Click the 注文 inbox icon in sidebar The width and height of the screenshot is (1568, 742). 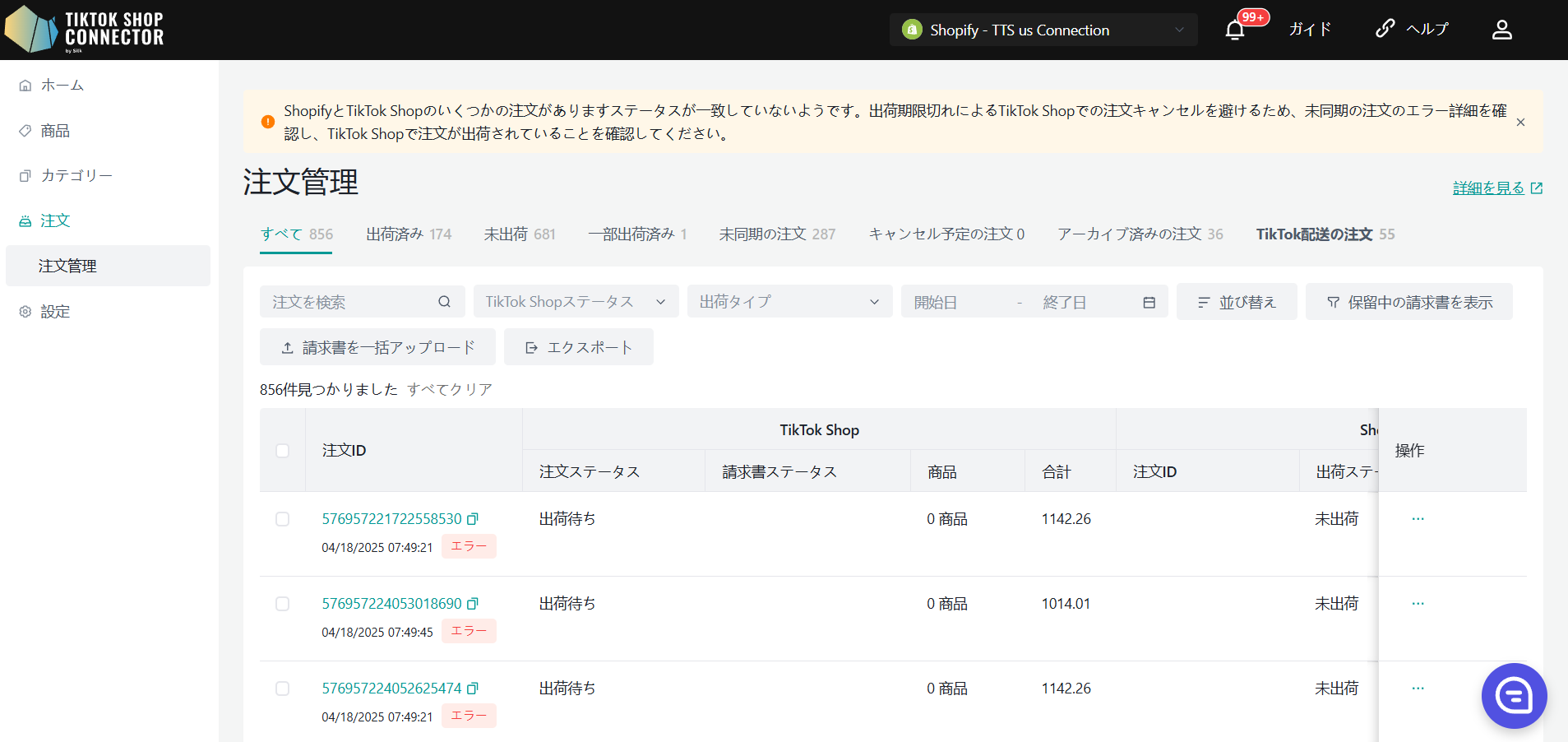point(25,221)
